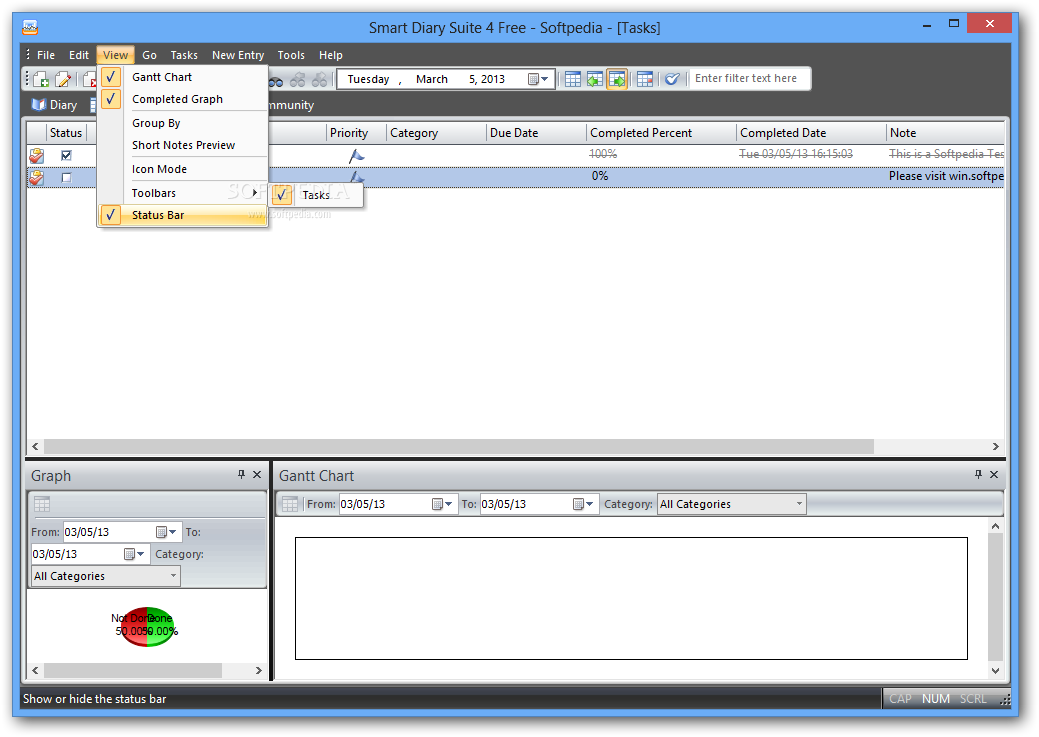The width and height of the screenshot is (1039, 737).
Task: Click the previous period green left-arrow icon
Action: point(595,80)
